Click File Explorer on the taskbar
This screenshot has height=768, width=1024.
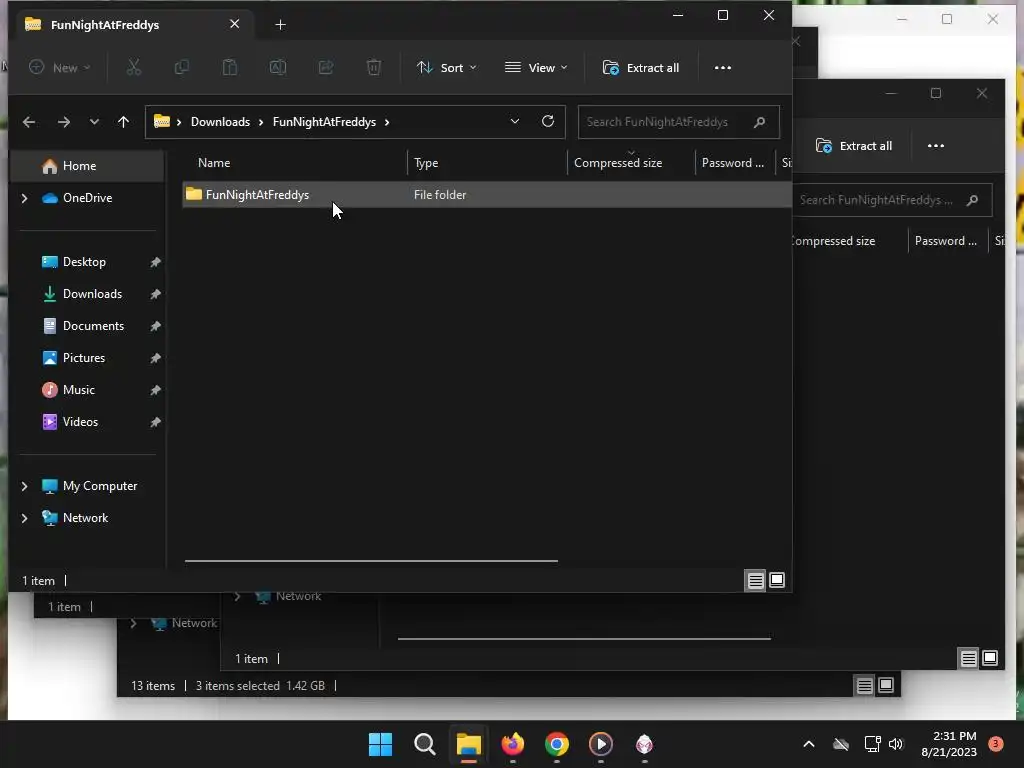click(x=468, y=744)
